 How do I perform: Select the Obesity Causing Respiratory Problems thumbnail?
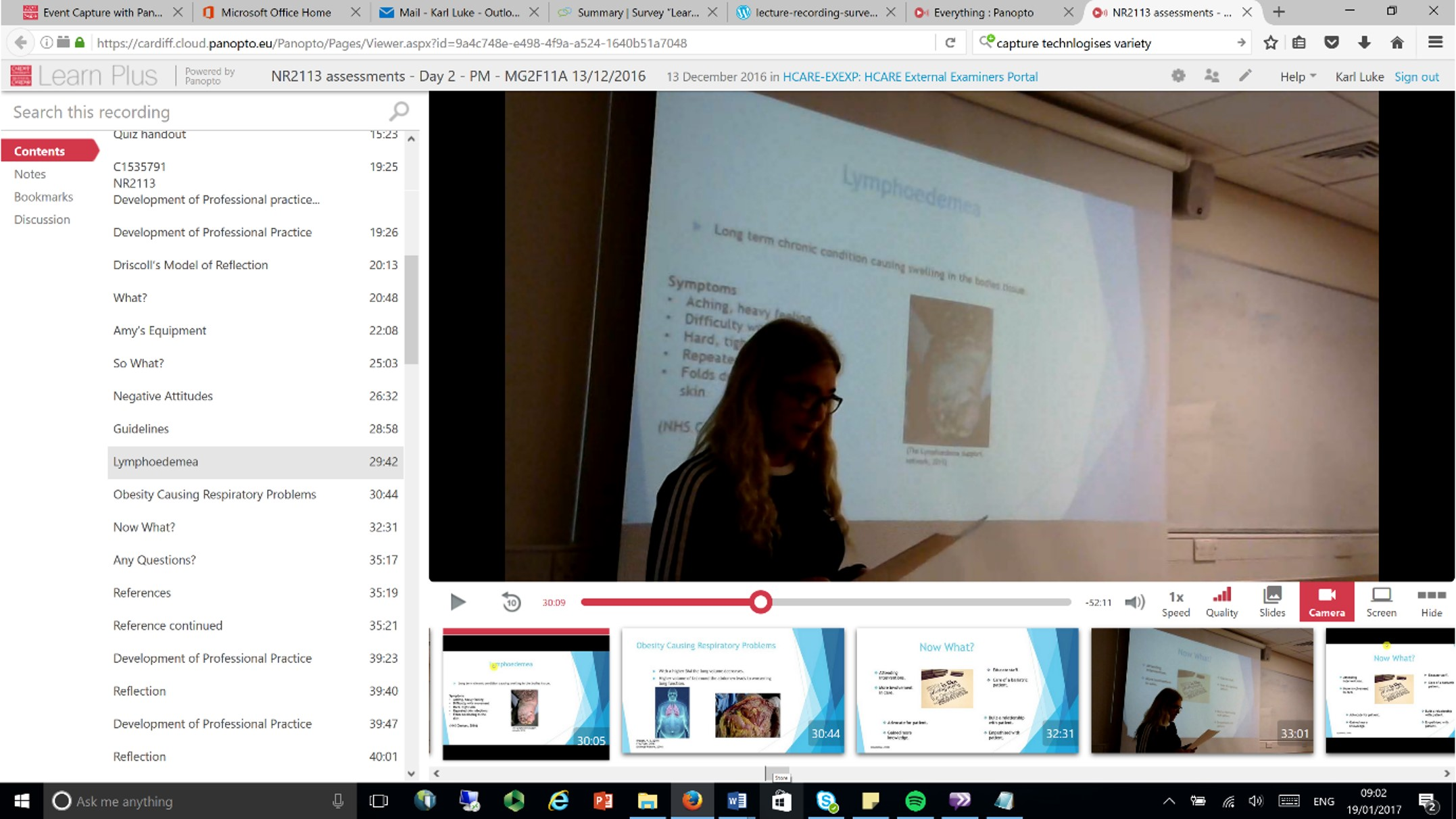click(732, 690)
